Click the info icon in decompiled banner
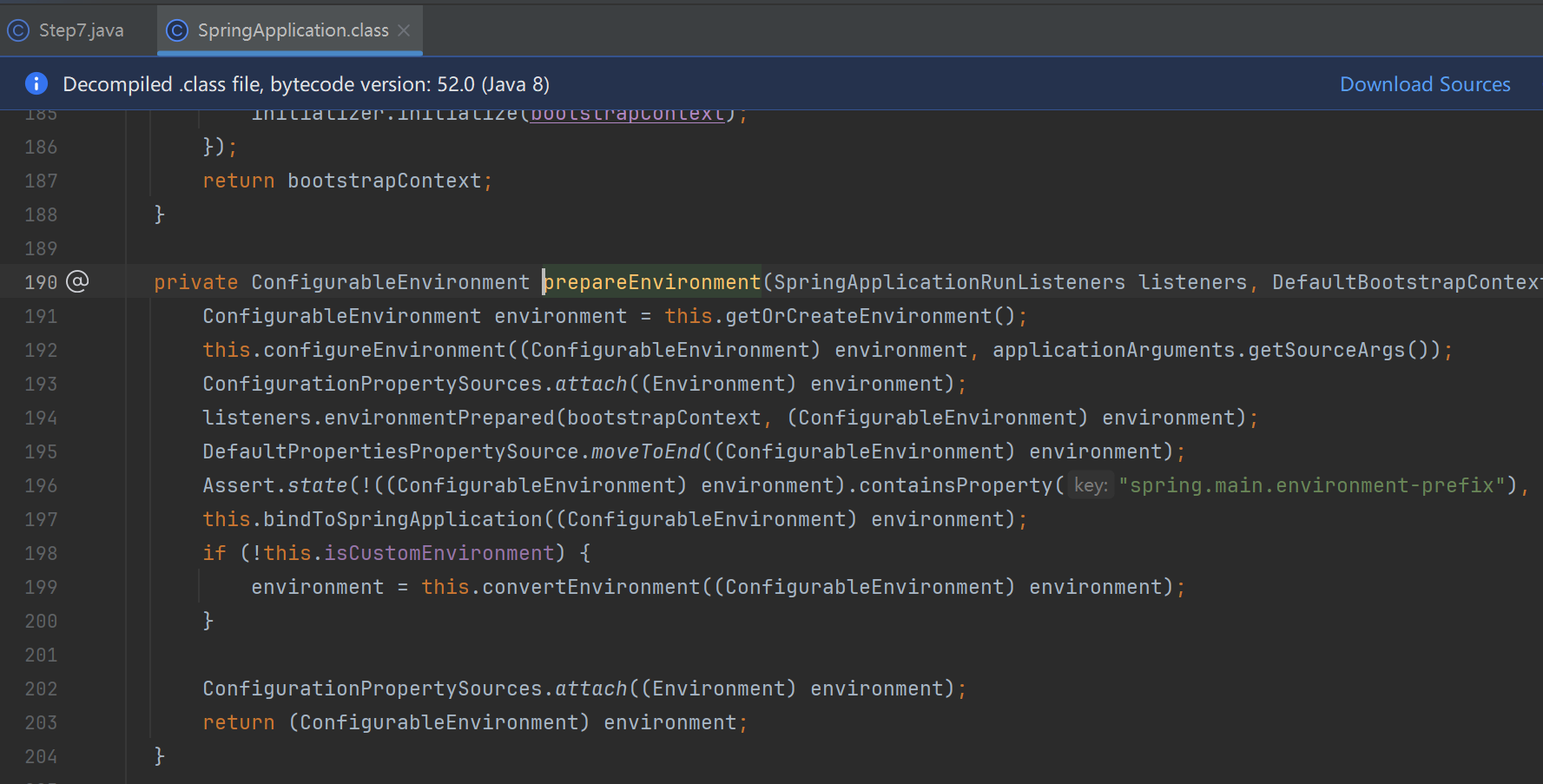The width and height of the screenshot is (1543, 784). click(x=36, y=83)
